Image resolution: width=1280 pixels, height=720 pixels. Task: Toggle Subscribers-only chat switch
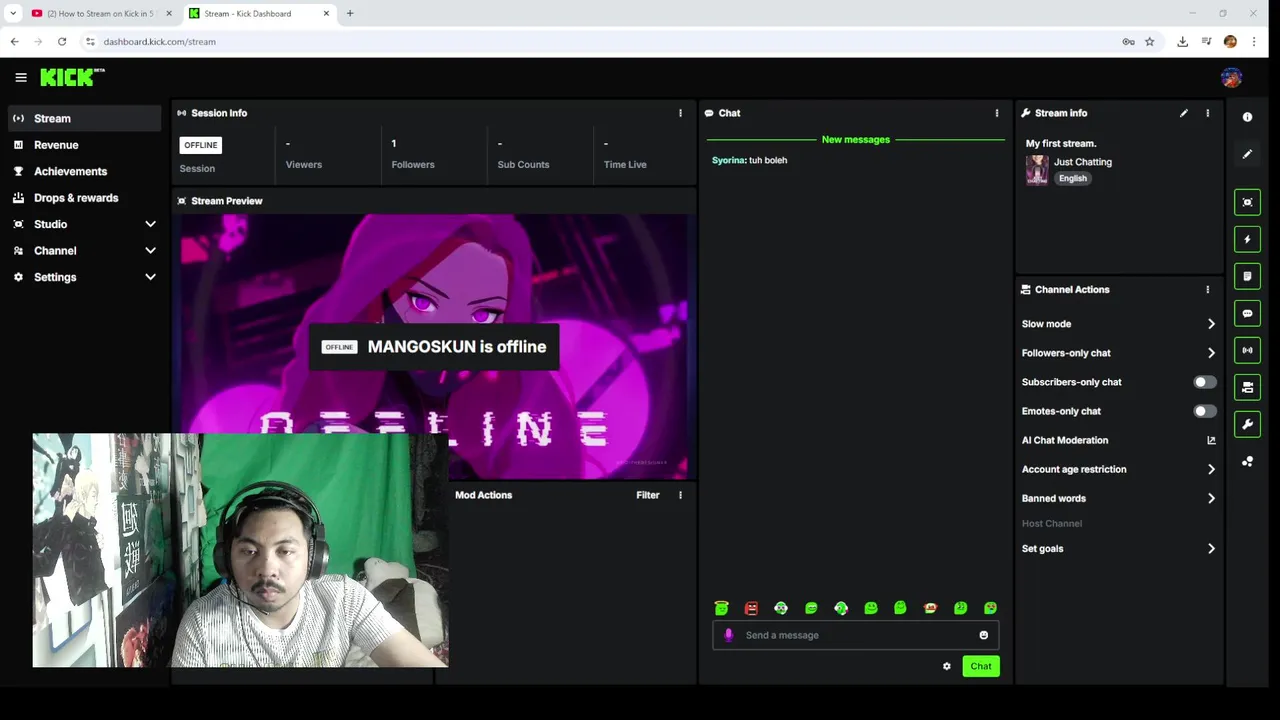coord(1205,382)
